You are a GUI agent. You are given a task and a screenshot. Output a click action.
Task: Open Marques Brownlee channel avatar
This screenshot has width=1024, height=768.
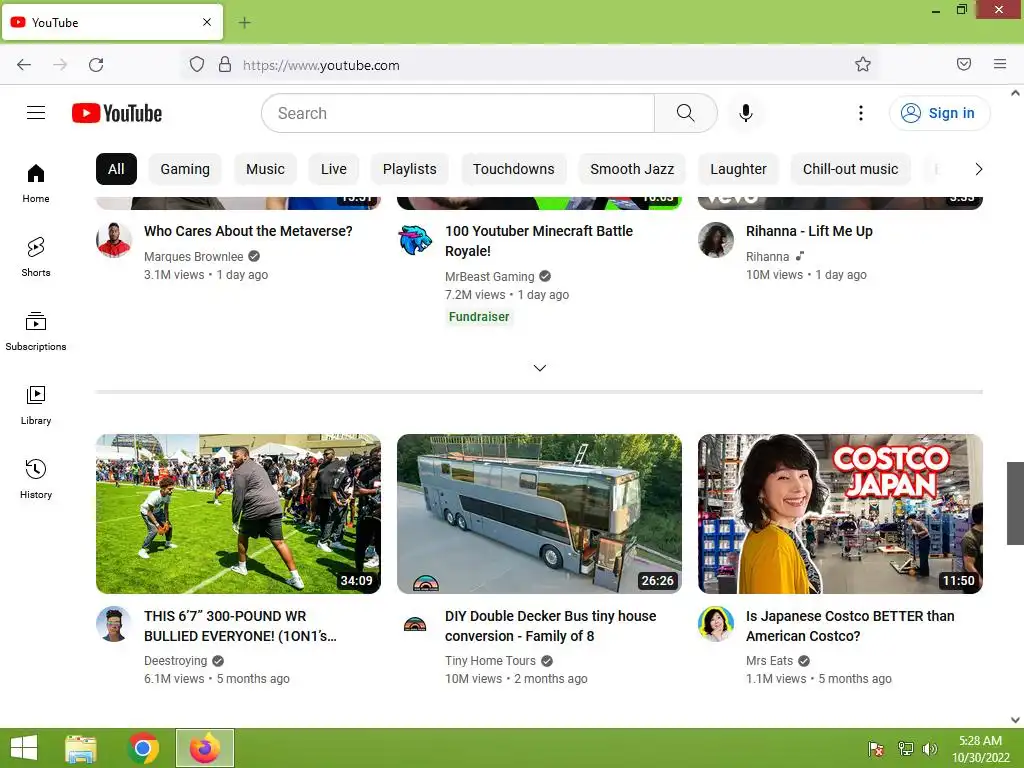[114, 240]
